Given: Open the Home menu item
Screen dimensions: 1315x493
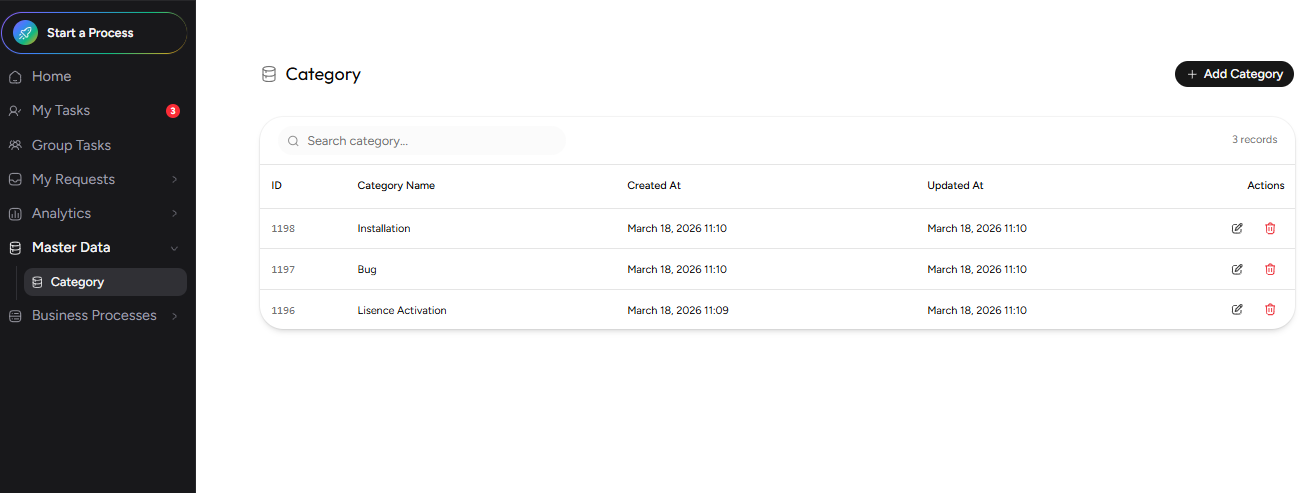Looking at the screenshot, I should click(x=51, y=77).
